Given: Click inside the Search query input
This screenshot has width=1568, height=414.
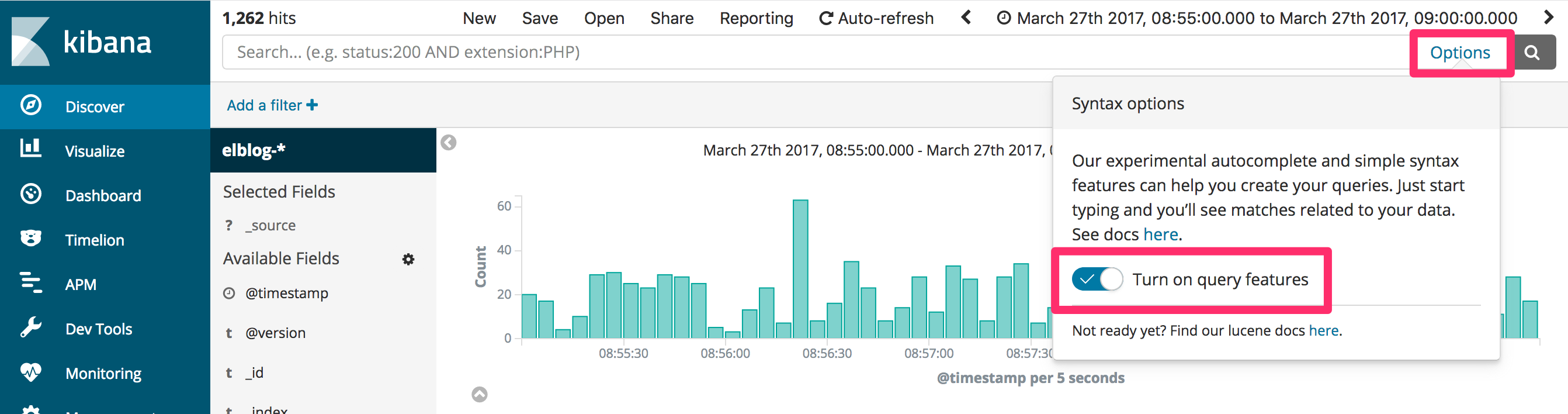Looking at the screenshot, I should point(816,53).
